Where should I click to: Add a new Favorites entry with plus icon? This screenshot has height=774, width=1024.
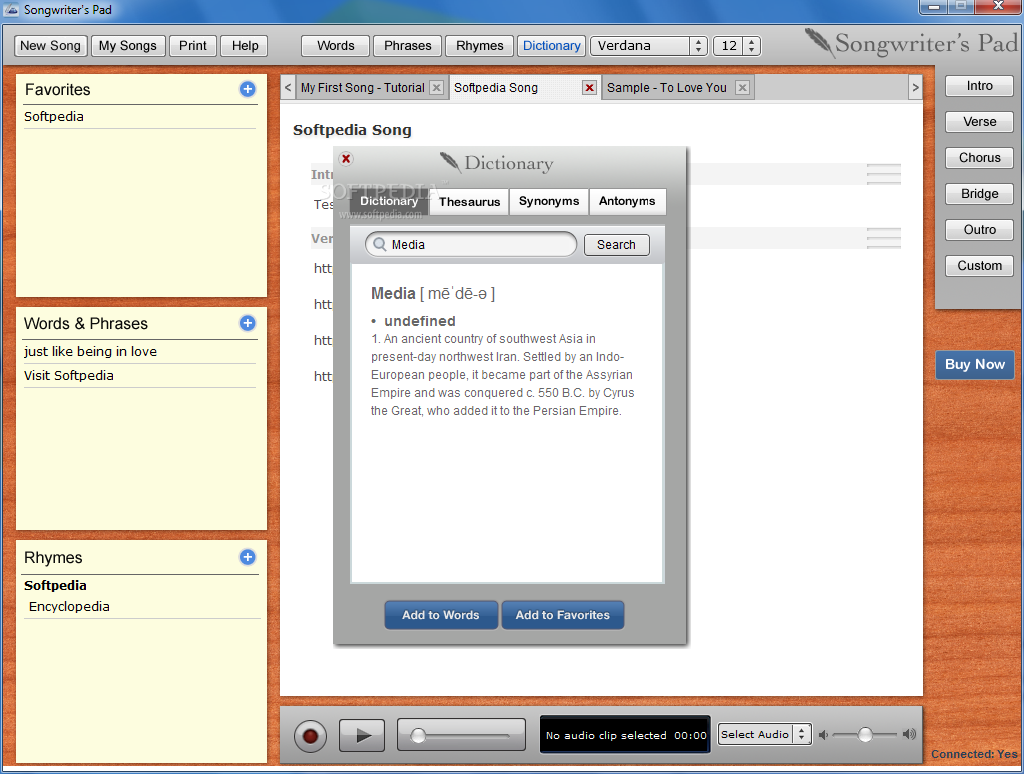pyautogui.click(x=248, y=89)
